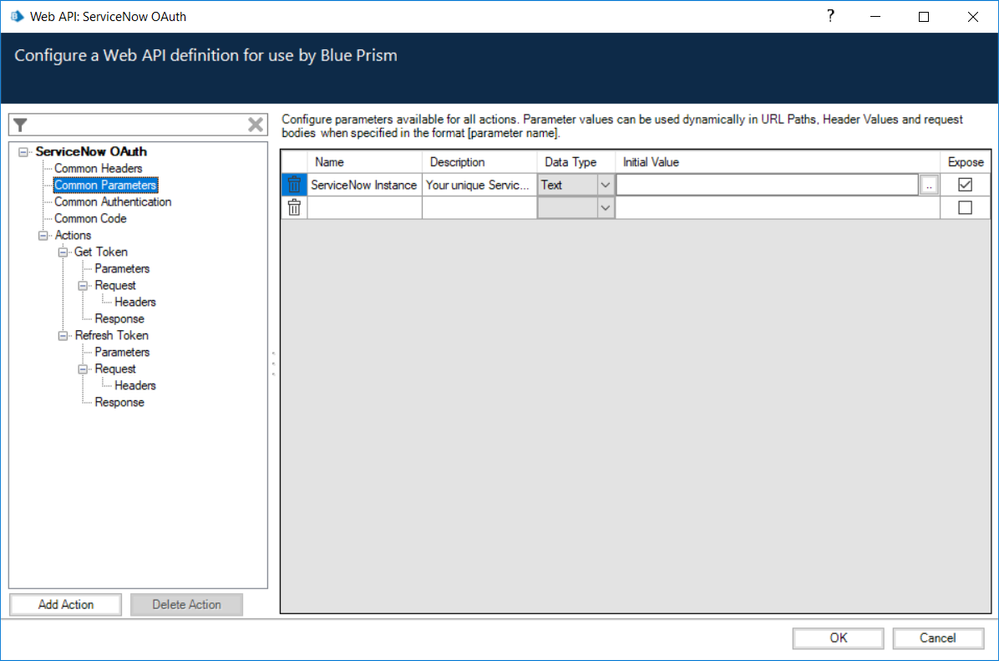This screenshot has height=661, width=999.
Task: Click the Add Action button
Action: [x=66, y=604]
